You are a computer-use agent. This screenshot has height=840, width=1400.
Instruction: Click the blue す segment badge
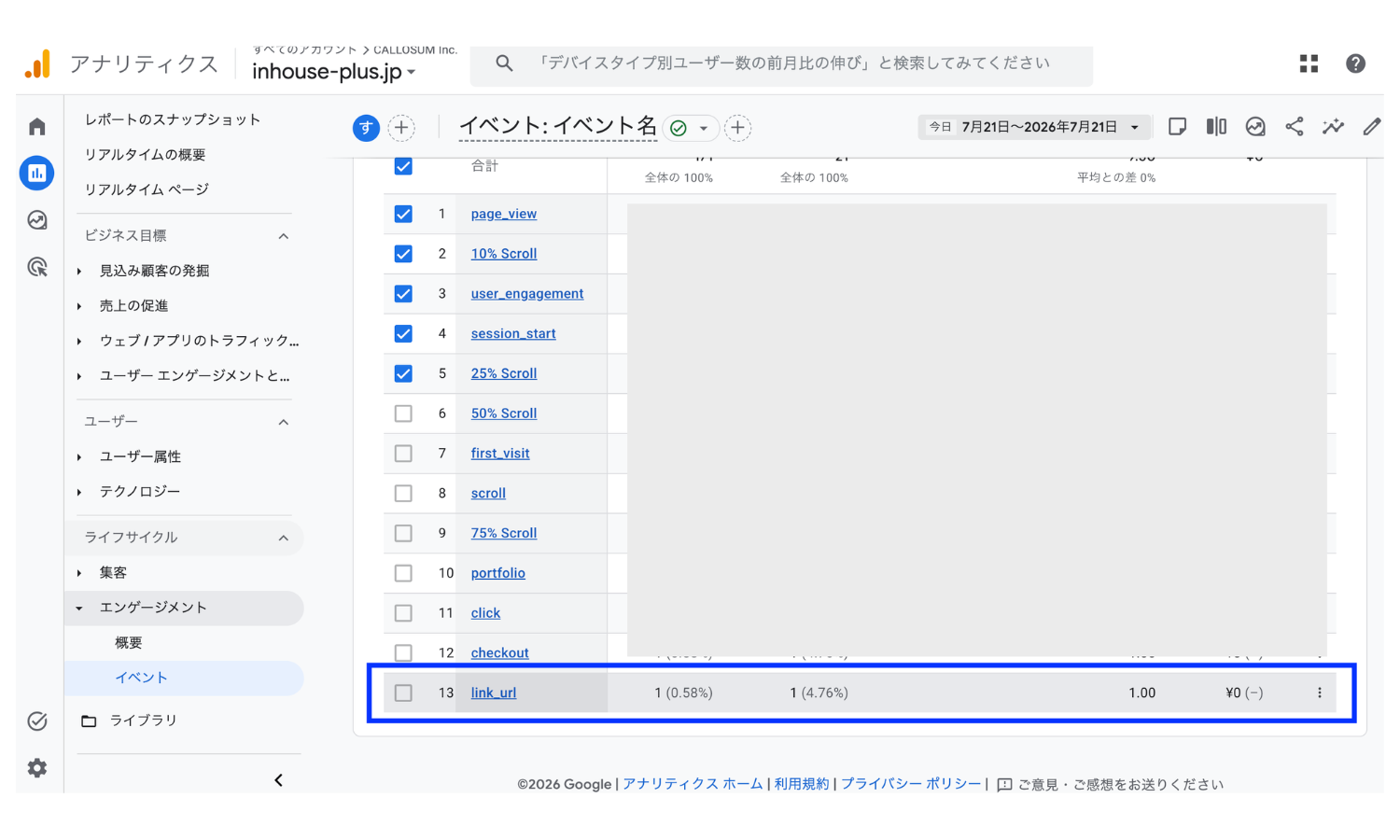coord(366,128)
